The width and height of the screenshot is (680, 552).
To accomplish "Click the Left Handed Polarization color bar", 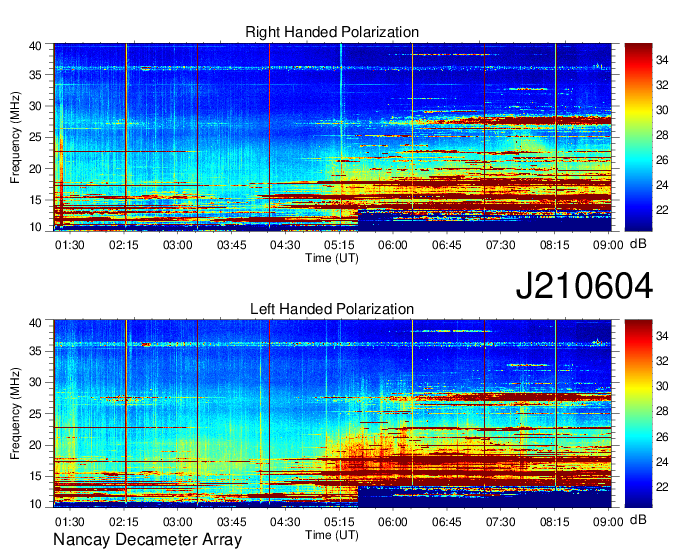I will (x=638, y=414).
